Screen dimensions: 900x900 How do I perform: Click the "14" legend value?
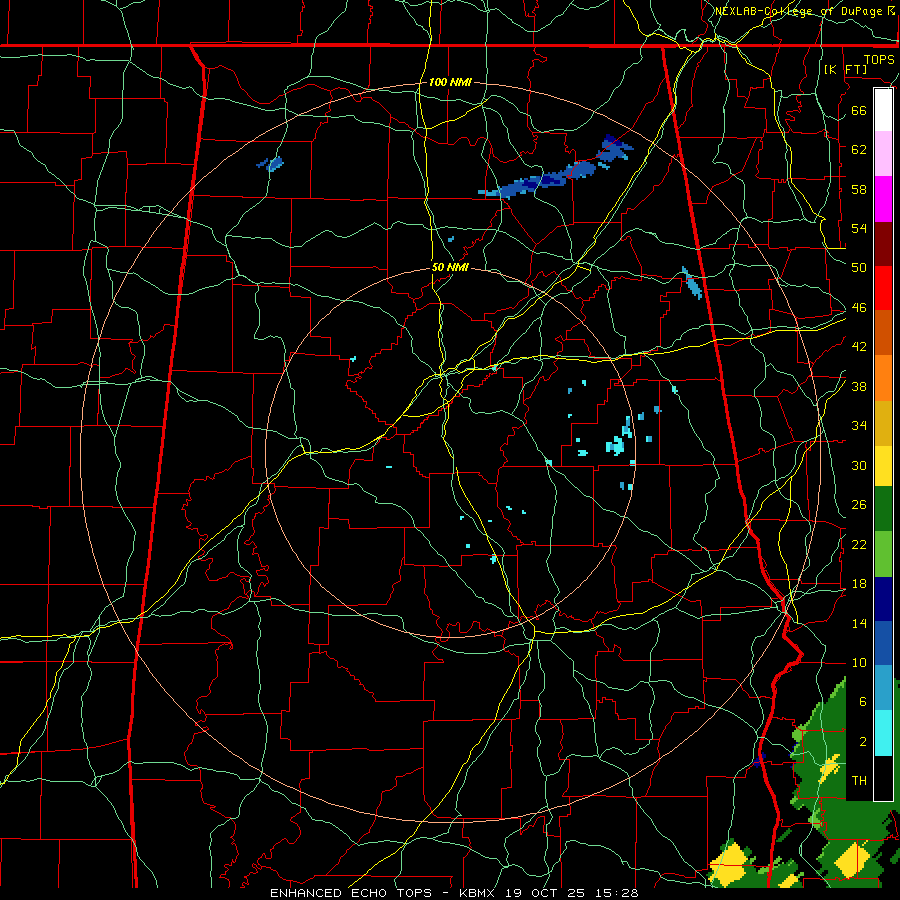[859, 623]
